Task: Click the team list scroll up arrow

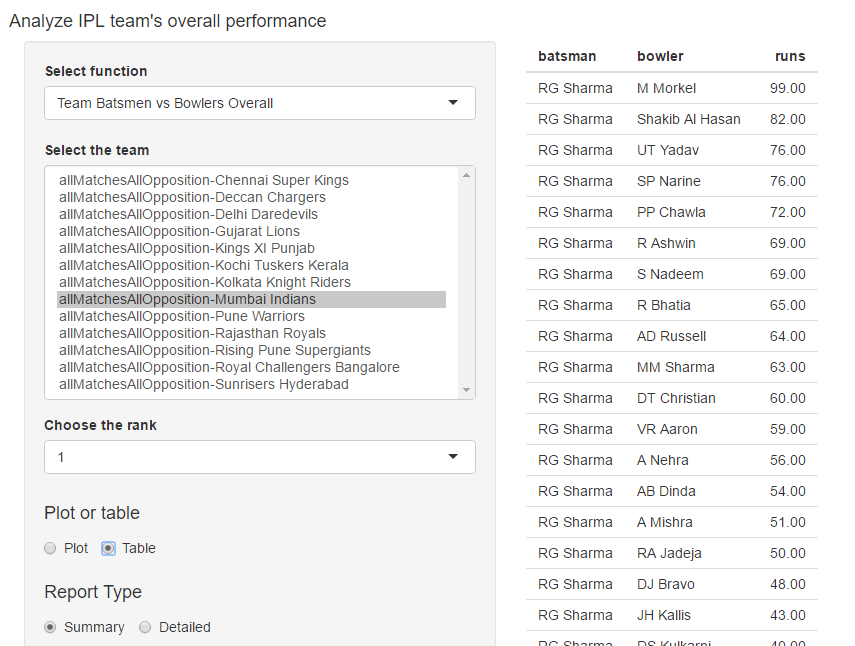Action: [x=466, y=176]
